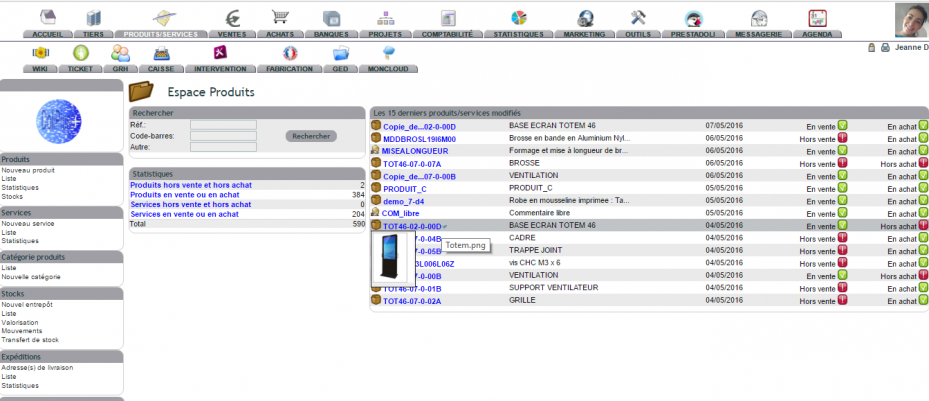Open the Prestadoli icon
This screenshot has height=401, width=929.
[693, 19]
